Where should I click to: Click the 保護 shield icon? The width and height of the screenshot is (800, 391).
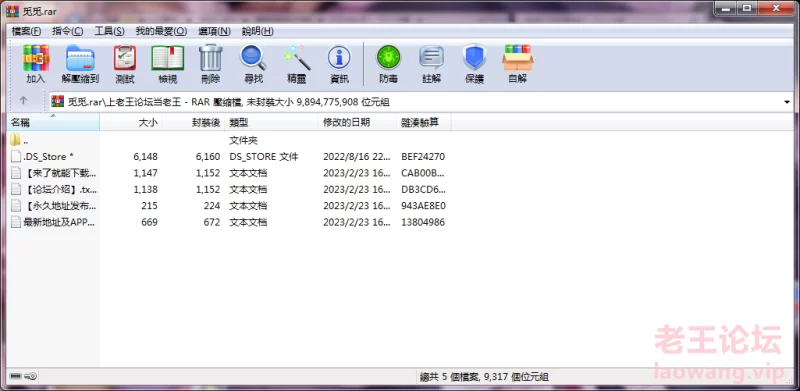coord(474,58)
